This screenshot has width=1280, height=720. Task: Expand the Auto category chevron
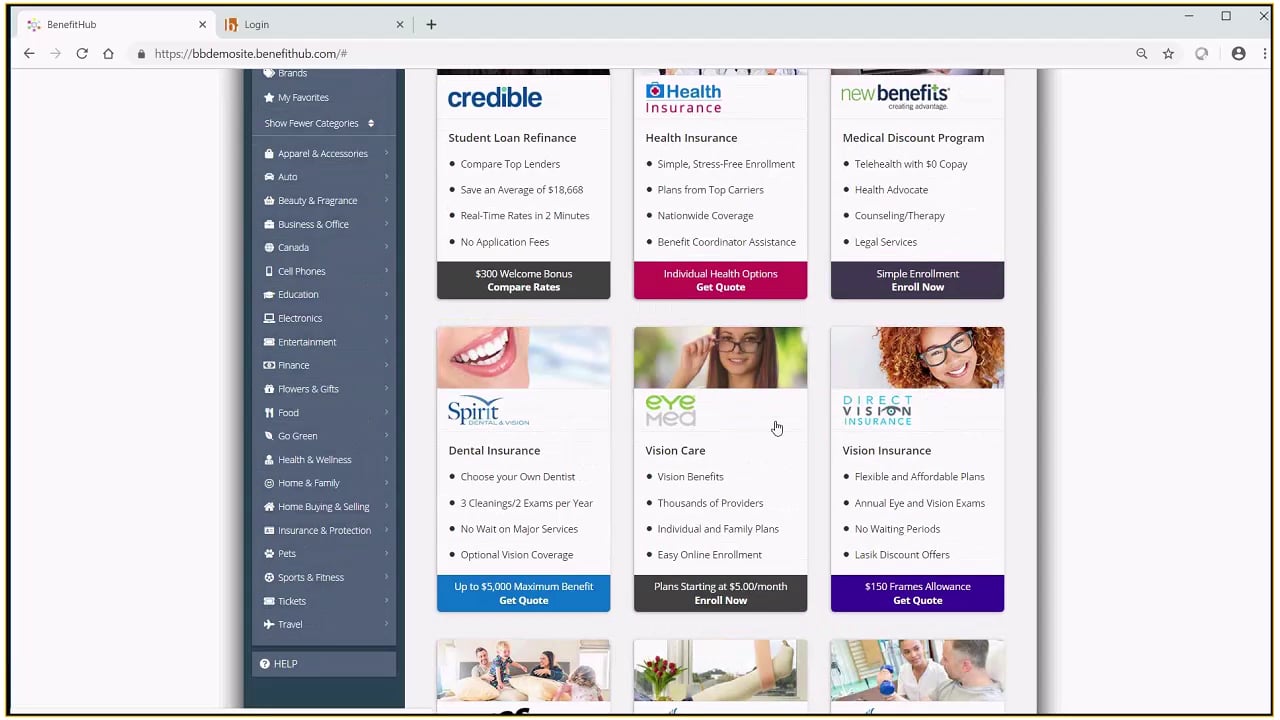(386, 177)
